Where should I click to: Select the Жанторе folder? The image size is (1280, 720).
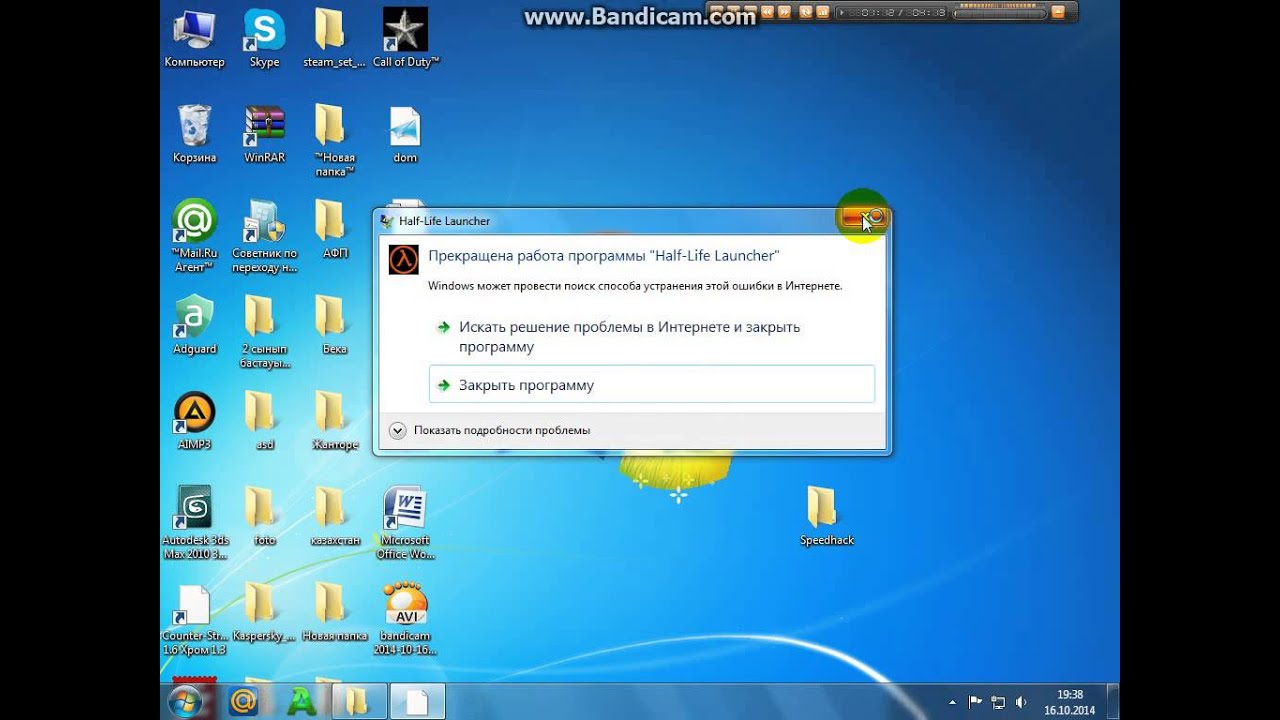(334, 421)
